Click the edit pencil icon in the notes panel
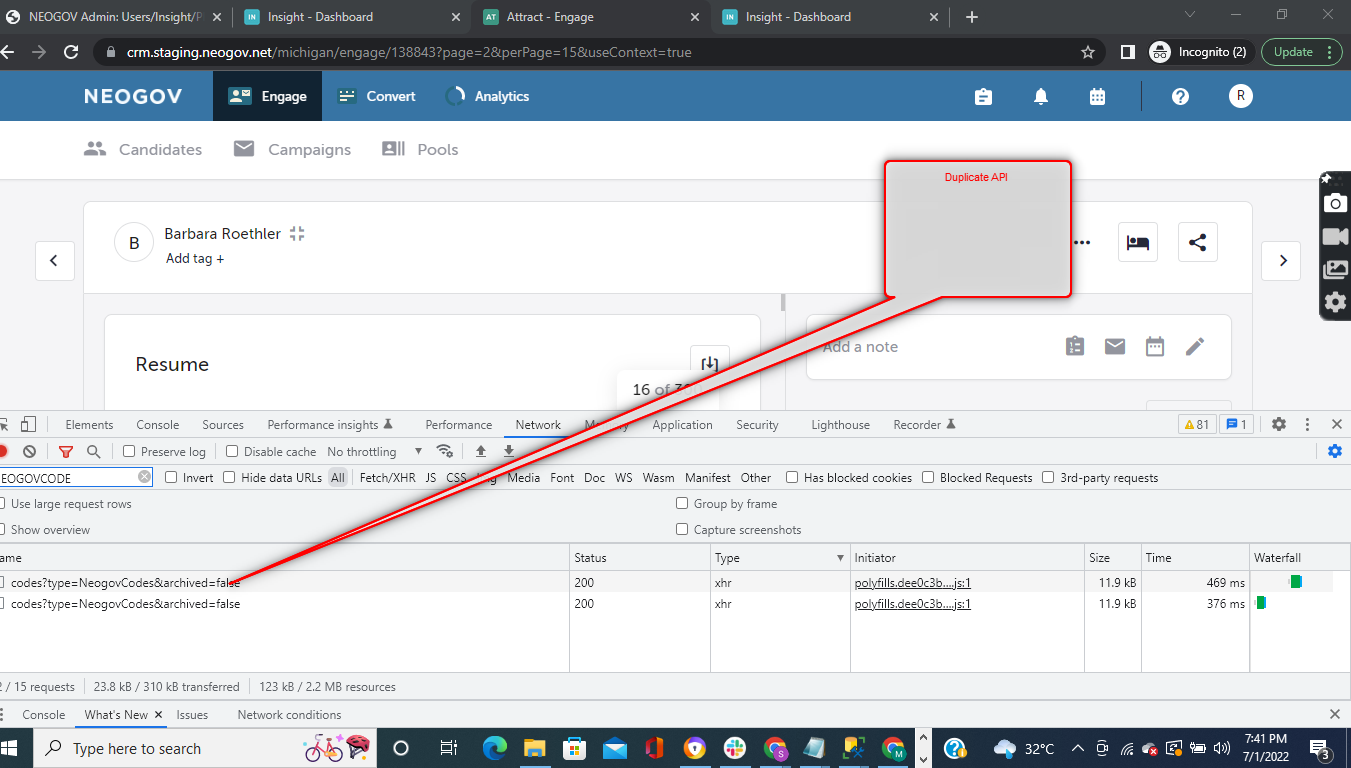Screen dimensions: 1351x768 (1194, 345)
